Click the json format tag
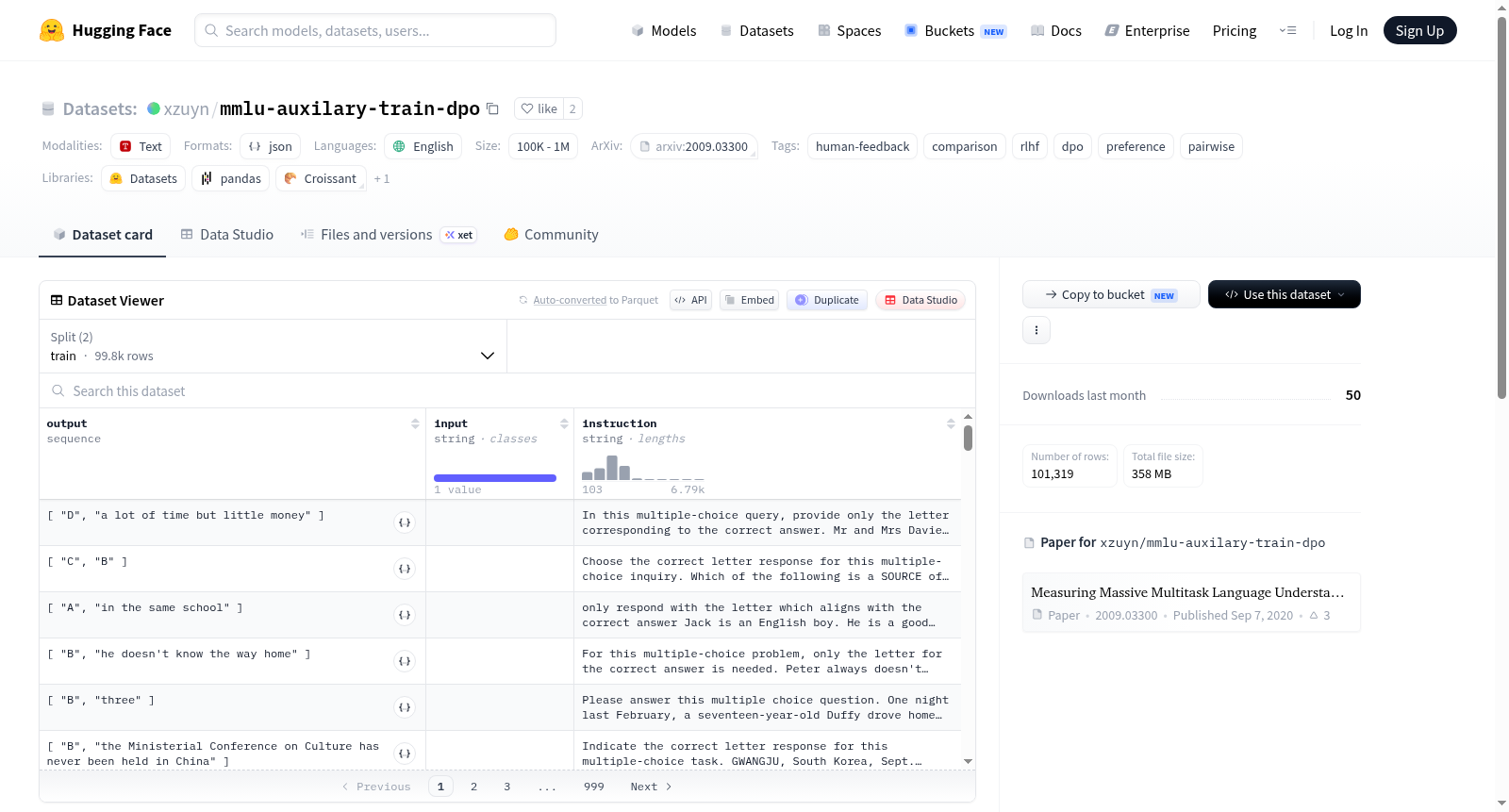The width and height of the screenshot is (1509, 812). coord(271,146)
